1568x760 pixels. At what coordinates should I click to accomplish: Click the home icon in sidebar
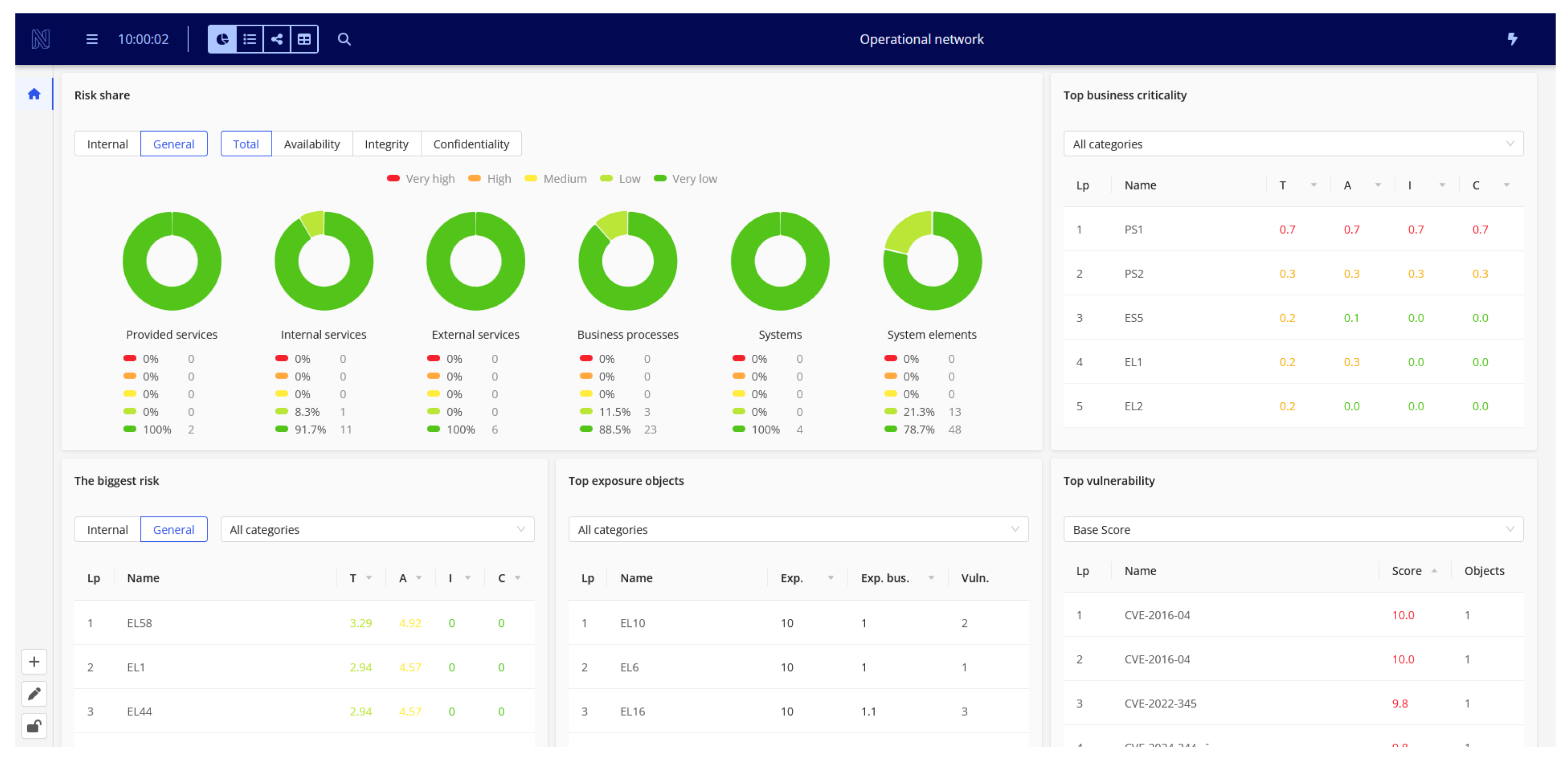[34, 95]
